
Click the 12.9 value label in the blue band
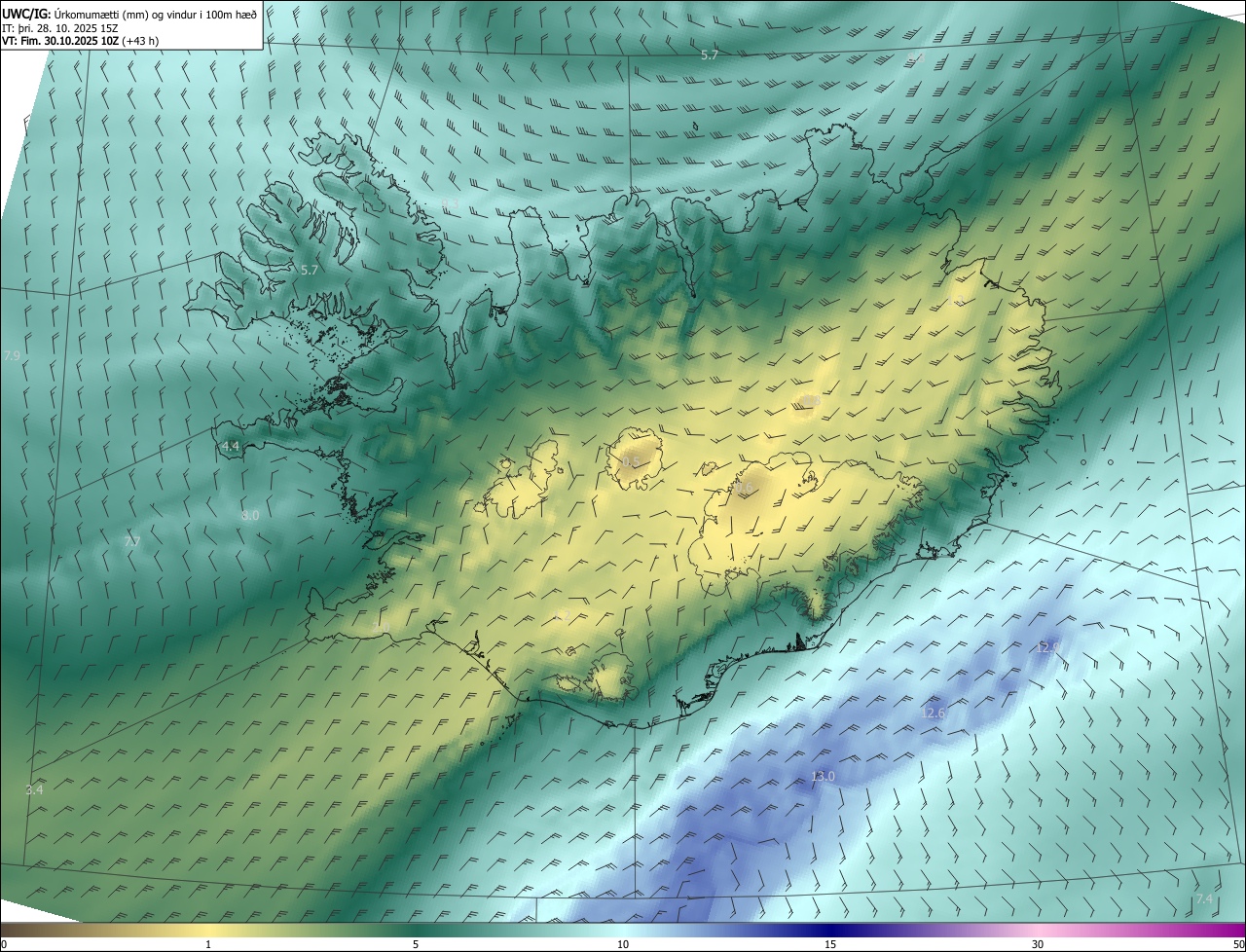1047,646
